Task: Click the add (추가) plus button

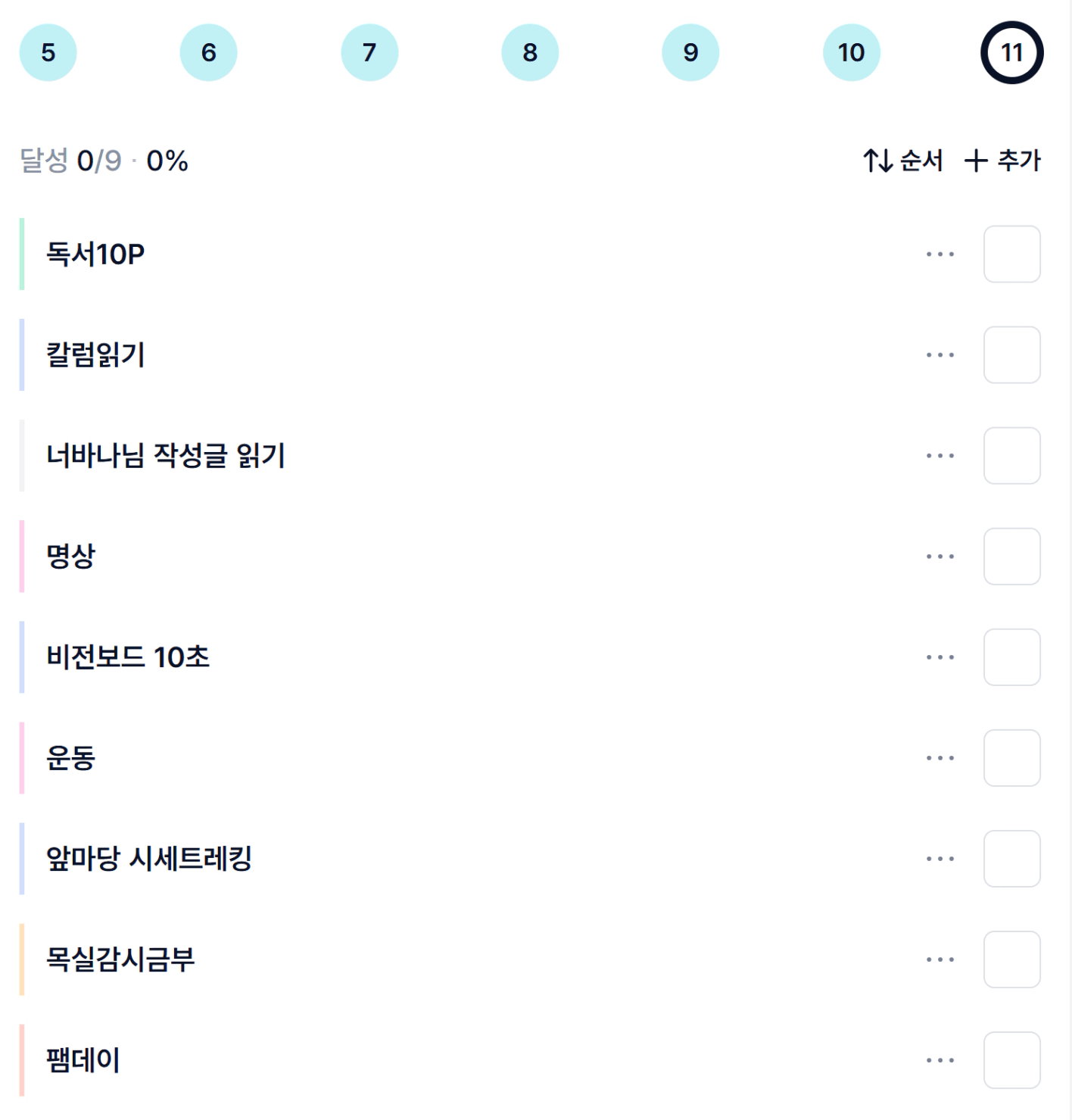Action: 1002,161
